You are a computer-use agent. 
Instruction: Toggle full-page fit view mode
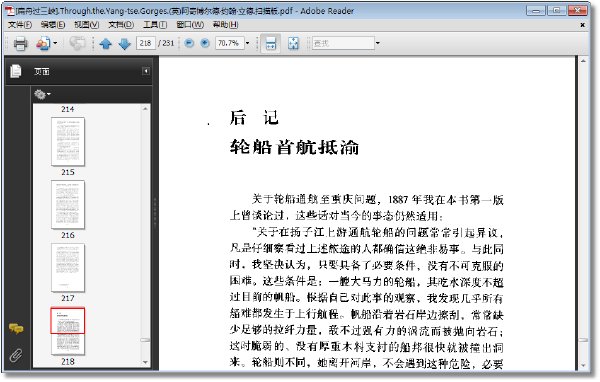pyautogui.click(x=293, y=43)
